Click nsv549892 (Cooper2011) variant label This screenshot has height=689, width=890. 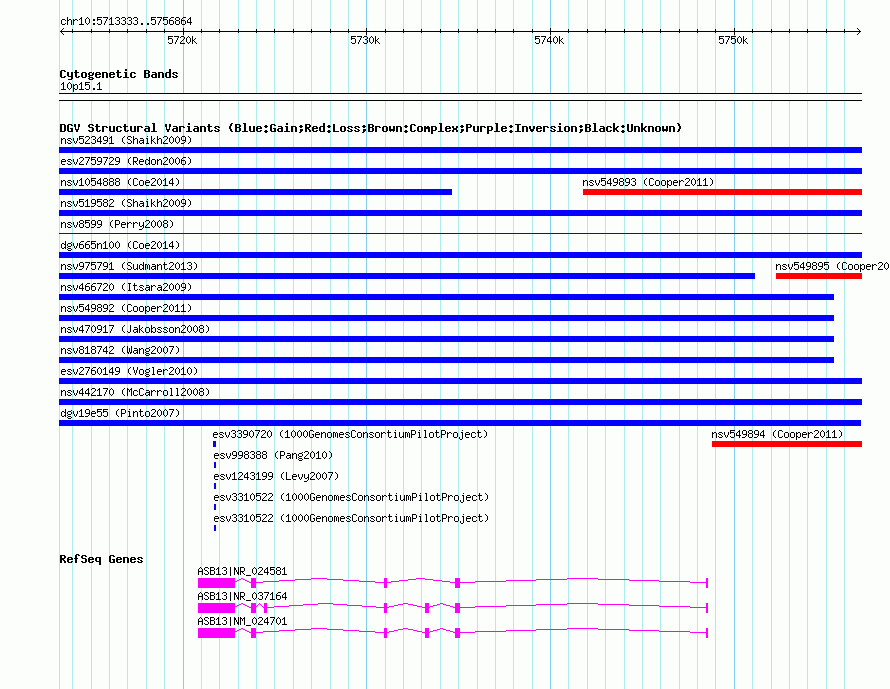coord(126,308)
